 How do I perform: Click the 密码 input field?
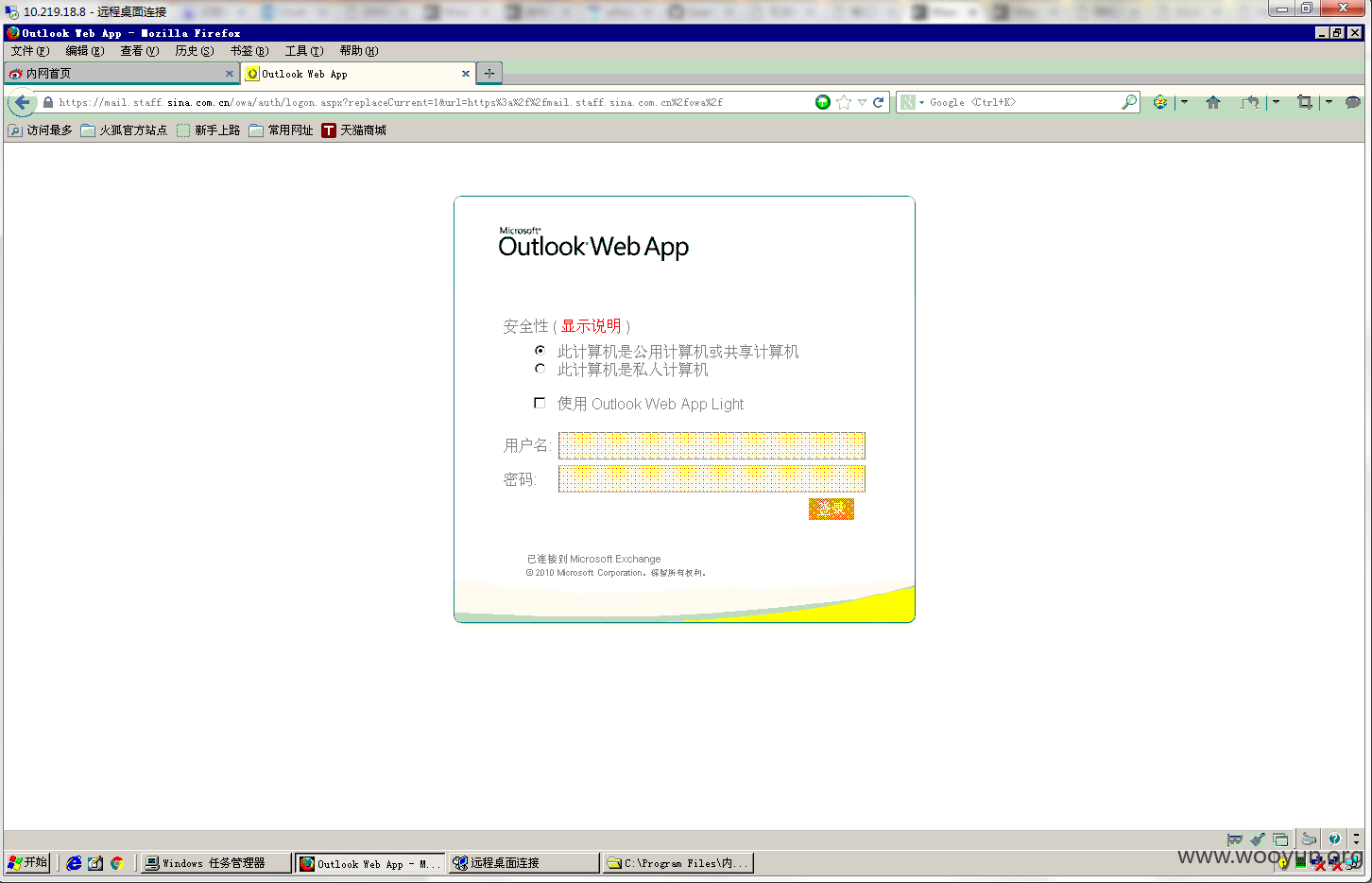click(x=712, y=479)
